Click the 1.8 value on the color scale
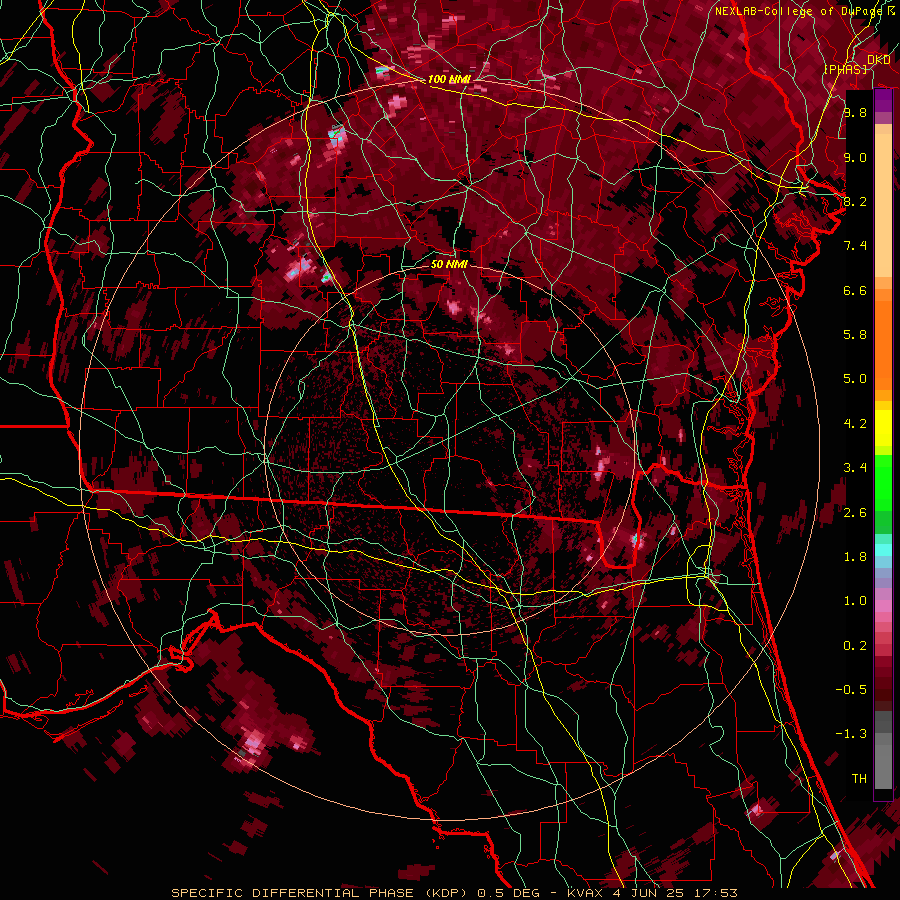The height and width of the screenshot is (900, 900). 855,557
